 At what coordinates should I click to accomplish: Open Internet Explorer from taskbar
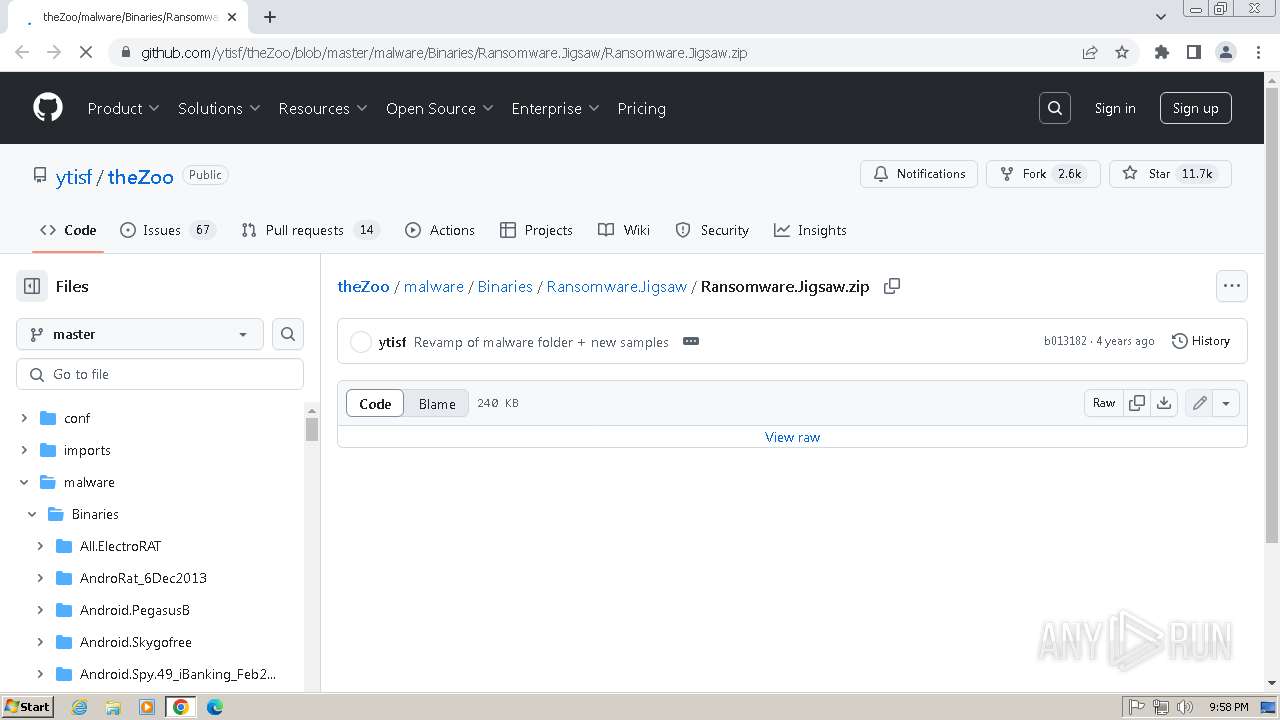[80, 707]
